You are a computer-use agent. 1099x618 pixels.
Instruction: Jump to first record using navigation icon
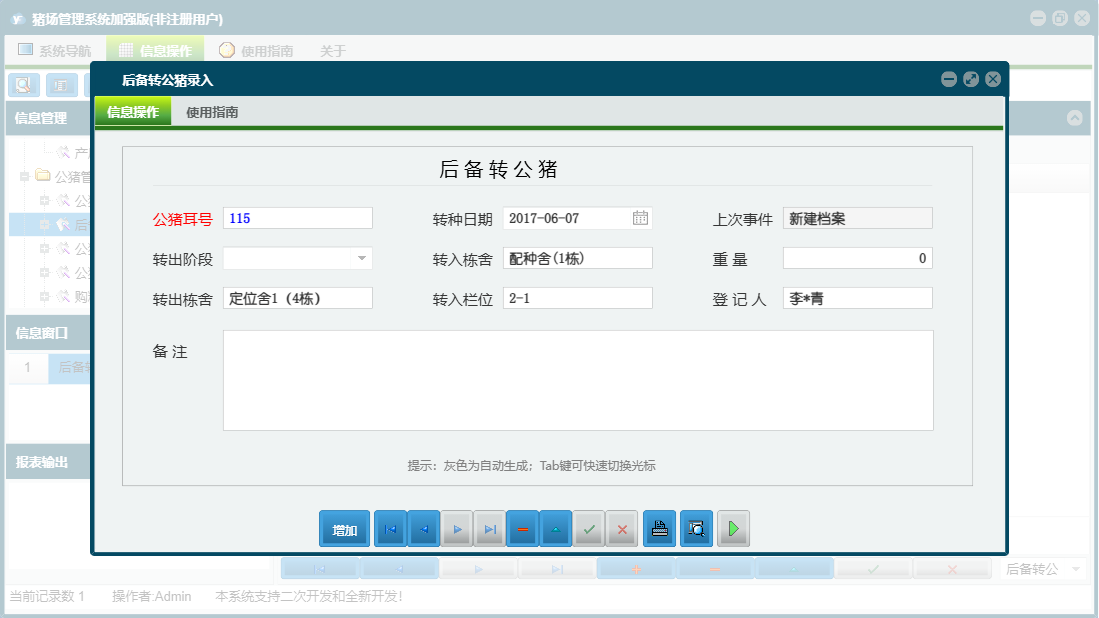pyautogui.click(x=389, y=529)
